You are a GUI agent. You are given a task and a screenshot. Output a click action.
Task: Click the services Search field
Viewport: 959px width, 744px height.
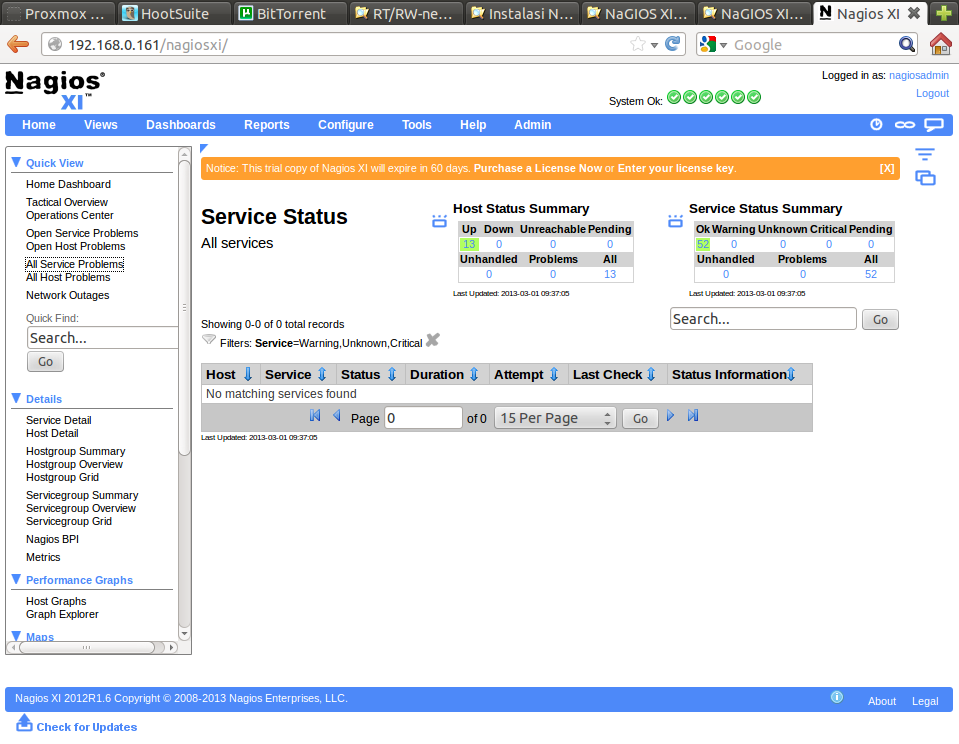point(762,319)
